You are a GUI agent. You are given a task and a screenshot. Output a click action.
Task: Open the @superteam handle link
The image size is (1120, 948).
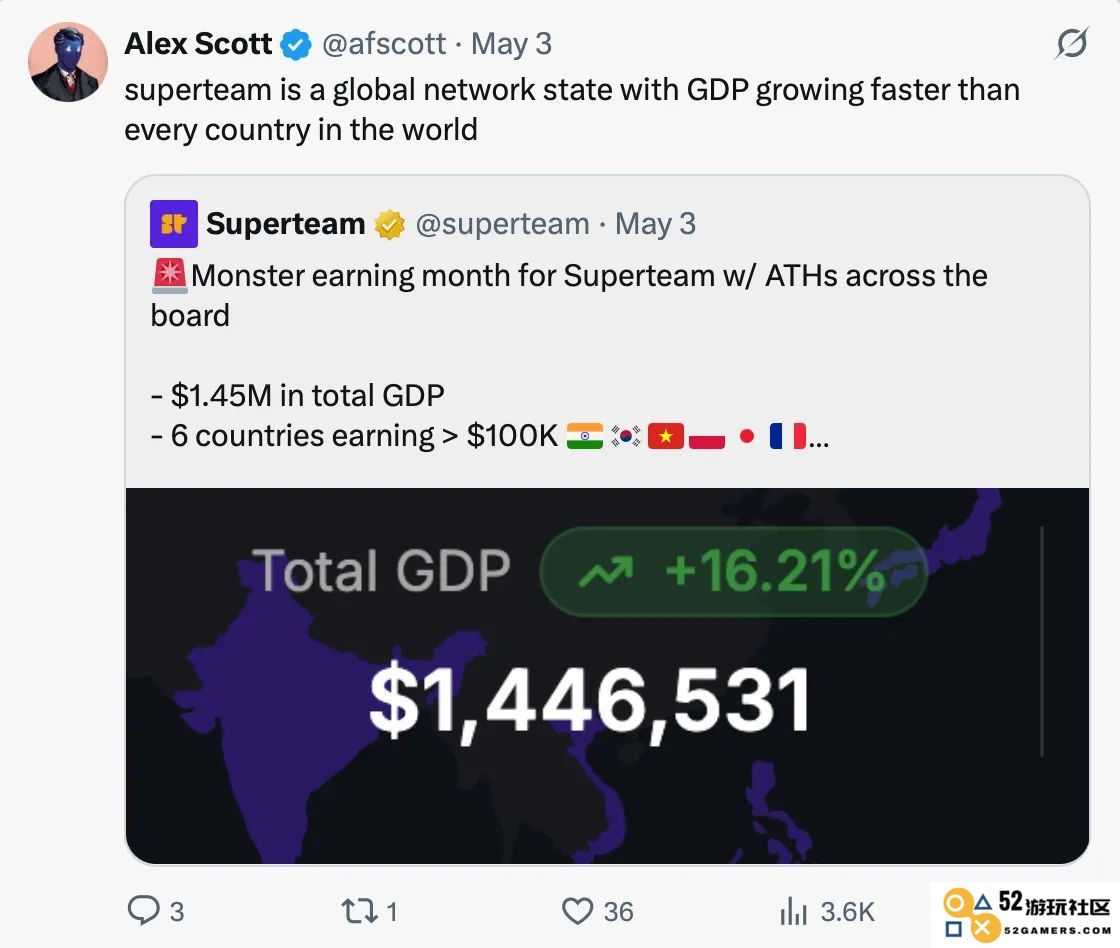tap(503, 224)
